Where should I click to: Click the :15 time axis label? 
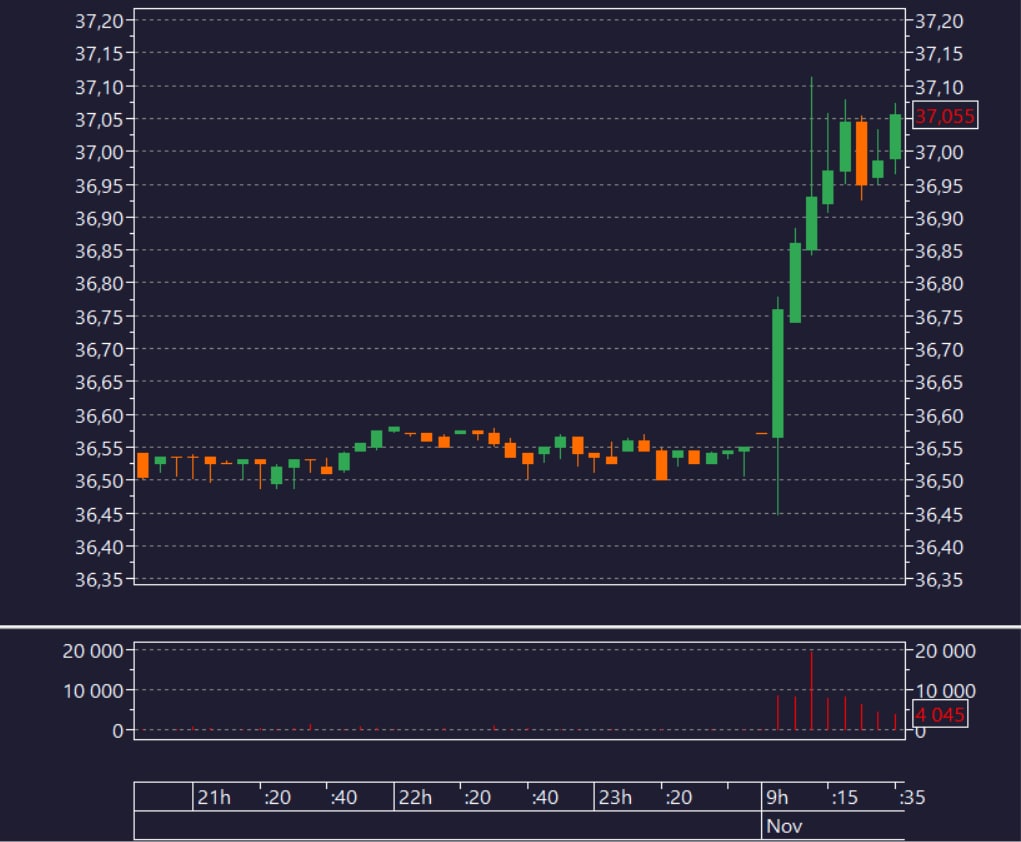[845, 797]
